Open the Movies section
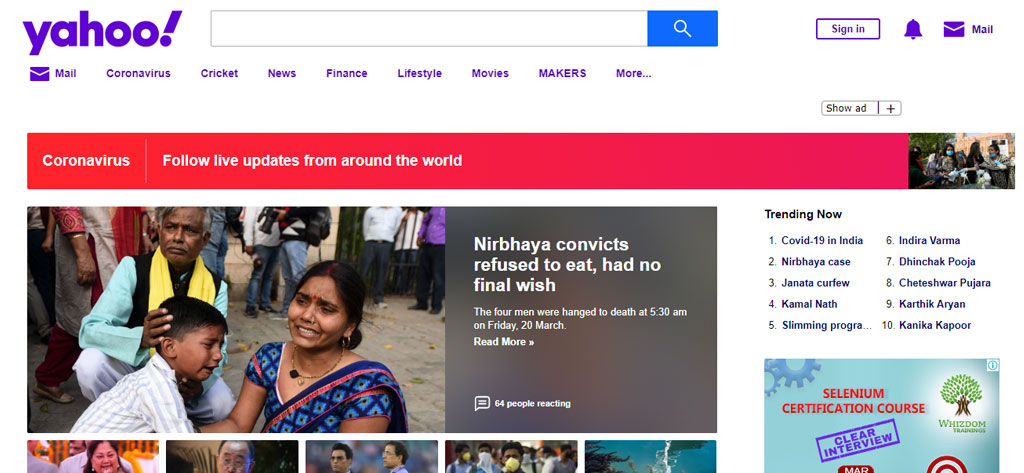Viewport: 1024px width, 473px height. tap(490, 74)
